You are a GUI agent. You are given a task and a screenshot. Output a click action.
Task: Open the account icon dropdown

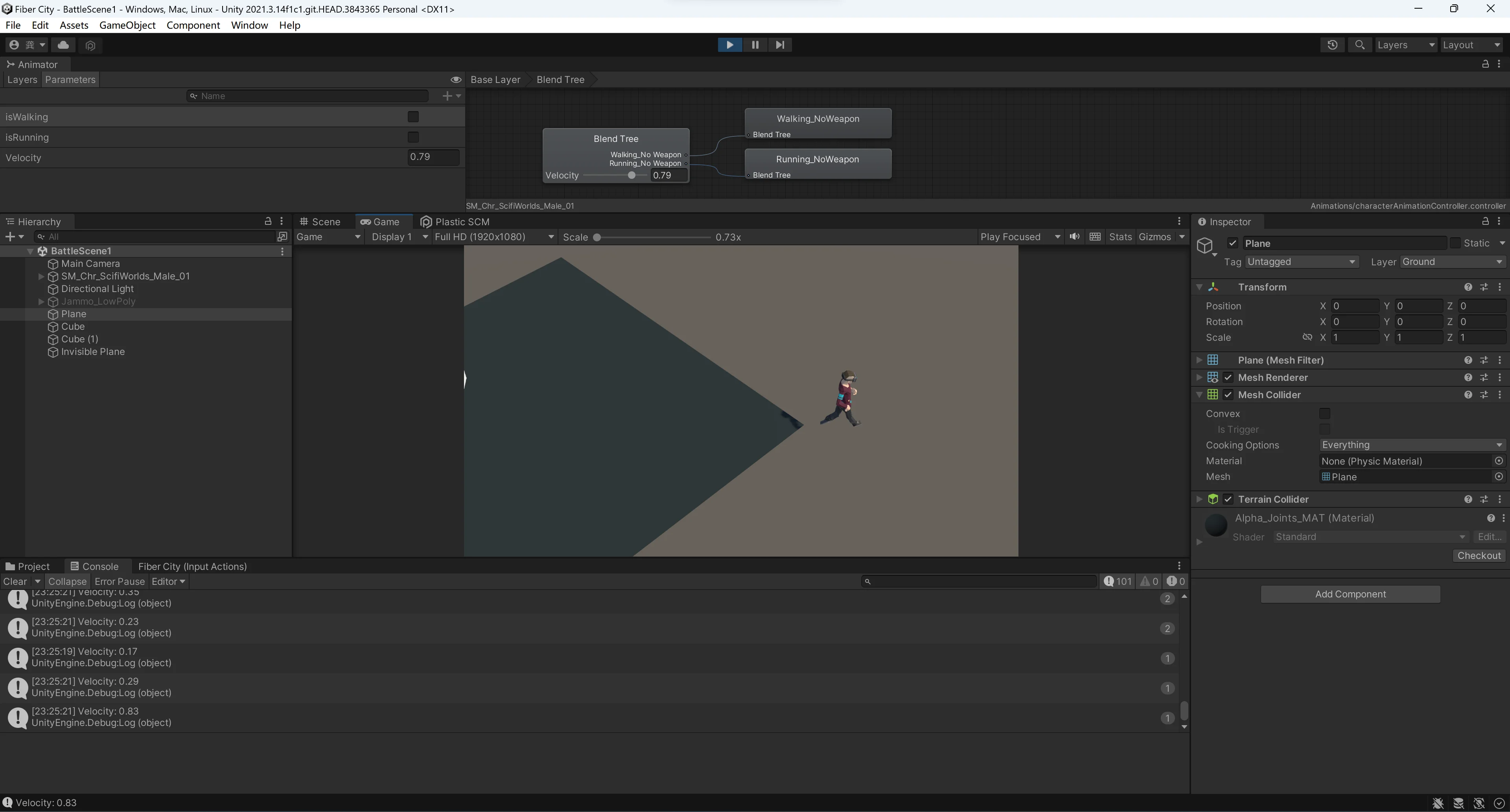tap(27, 45)
